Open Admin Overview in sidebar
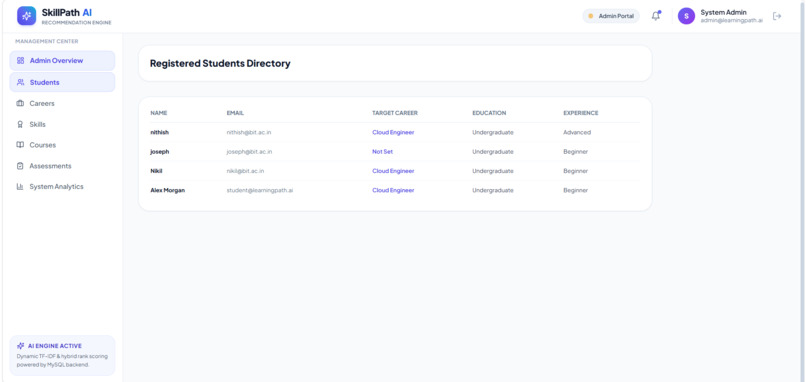 point(62,61)
